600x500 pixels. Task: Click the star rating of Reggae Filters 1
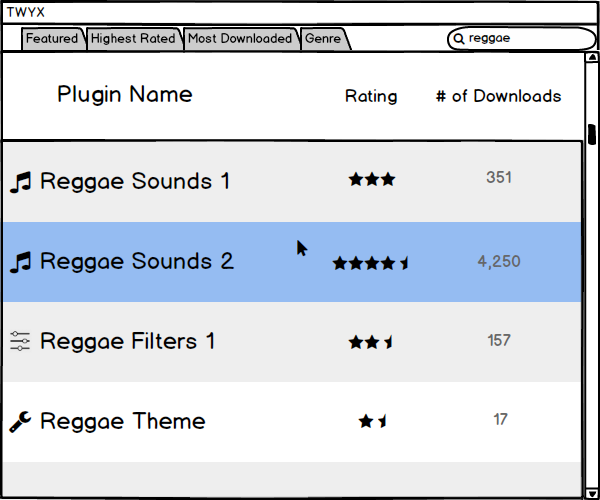coord(371,342)
